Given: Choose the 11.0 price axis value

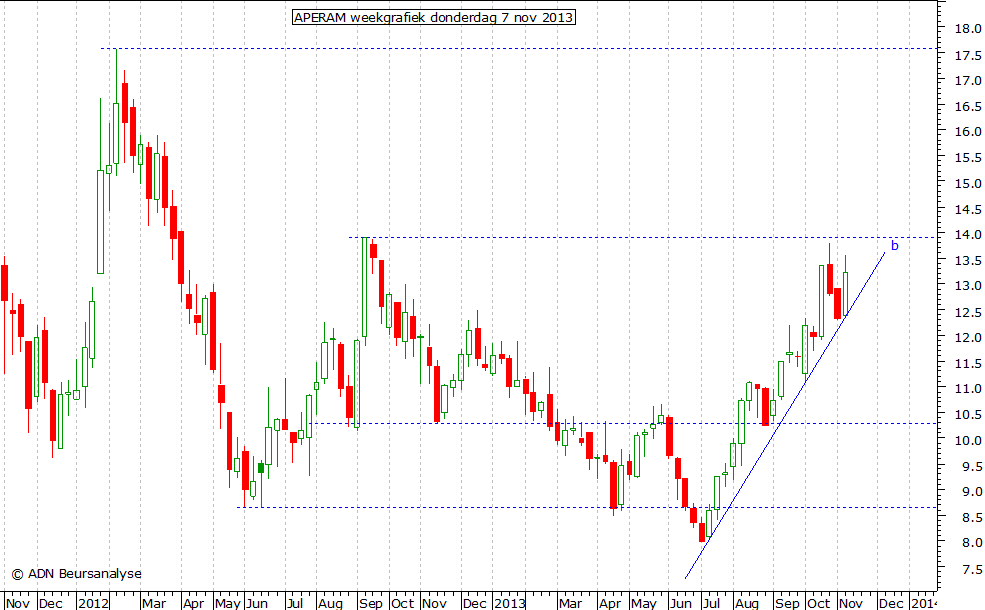Looking at the screenshot, I should tap(968, 389).
